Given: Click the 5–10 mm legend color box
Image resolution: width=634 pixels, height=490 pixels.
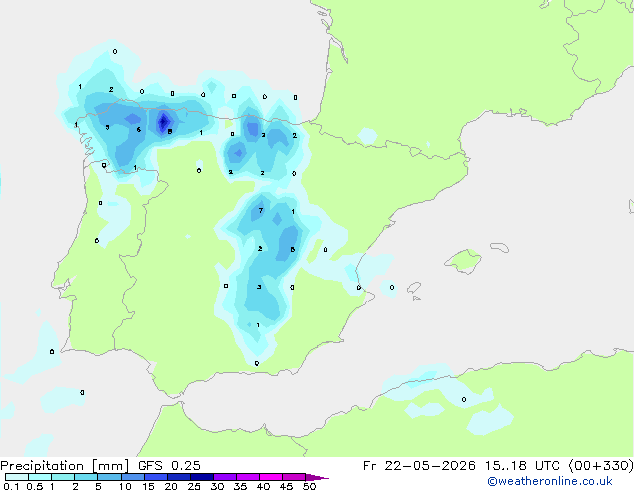Looking at the screenshot, I should click(109, 477).
